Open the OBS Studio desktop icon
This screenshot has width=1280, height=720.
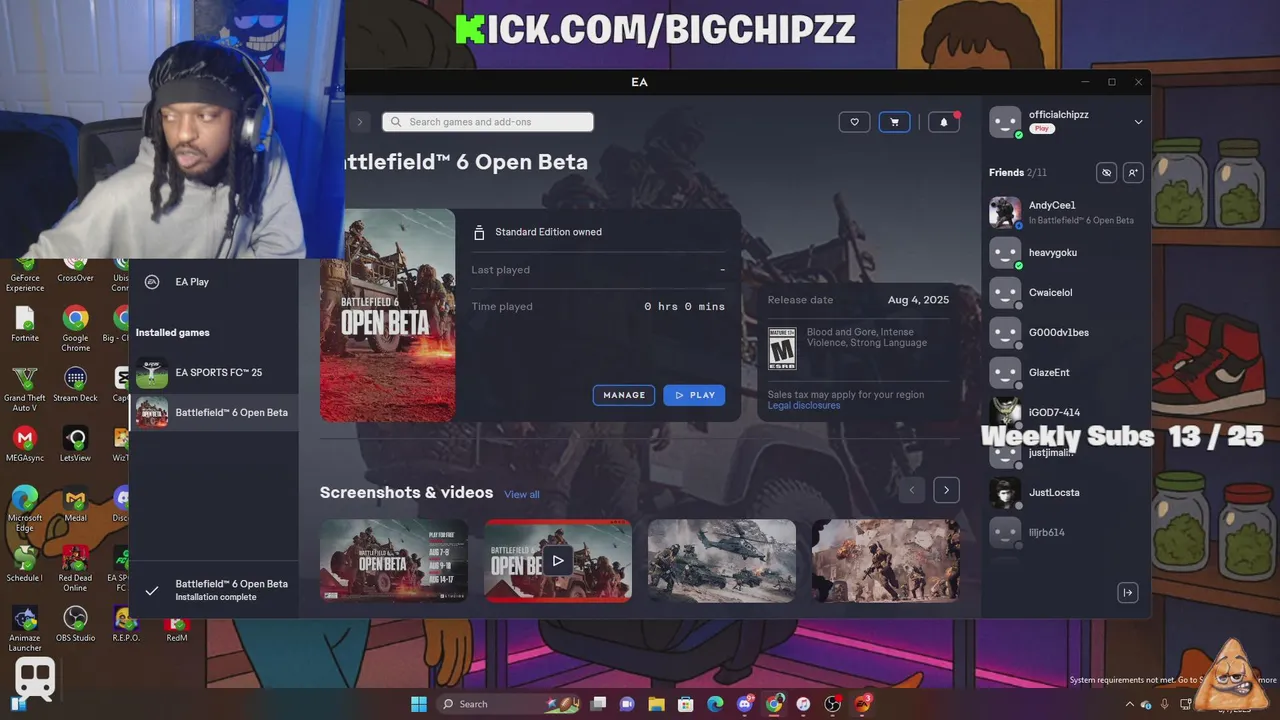click(75, 623)
